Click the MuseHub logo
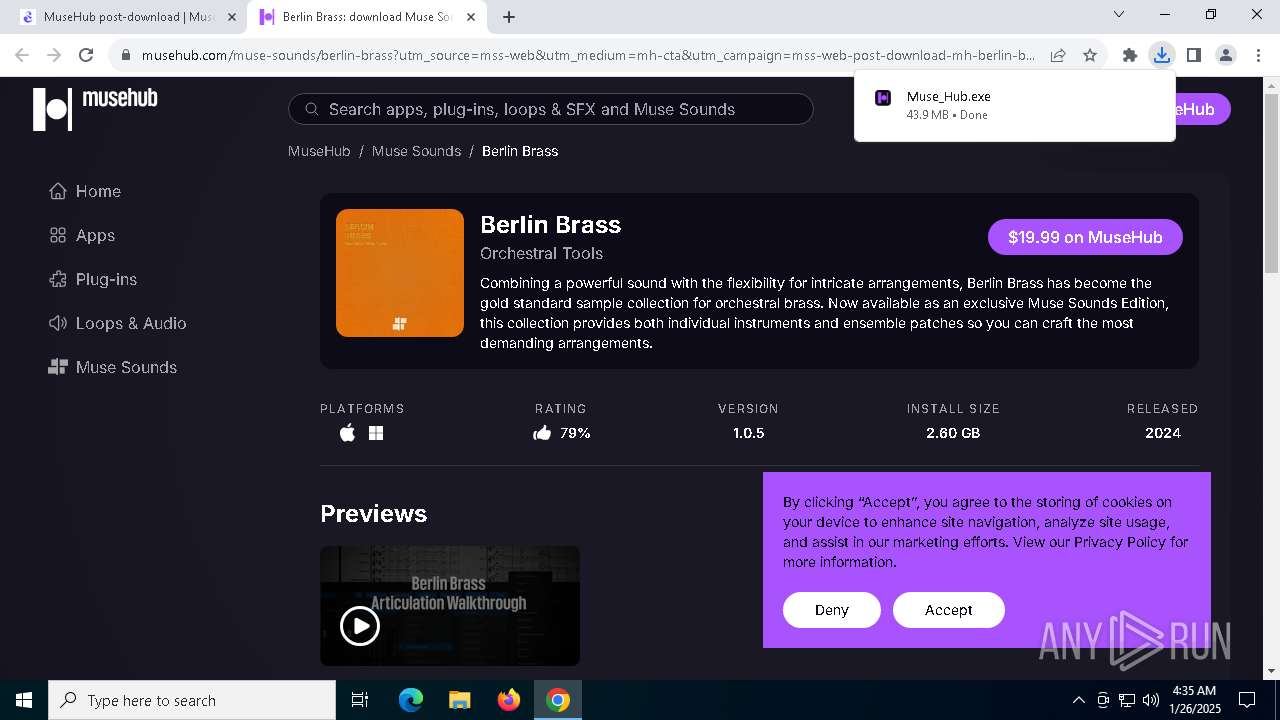This screenshot has width=1280, height=720. point(95,108)
